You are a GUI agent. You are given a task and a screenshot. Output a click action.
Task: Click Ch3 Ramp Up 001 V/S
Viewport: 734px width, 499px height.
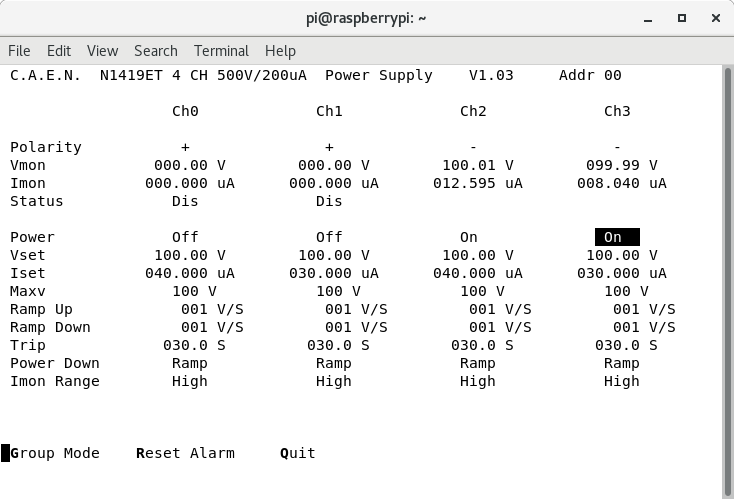tap(644, 309)
